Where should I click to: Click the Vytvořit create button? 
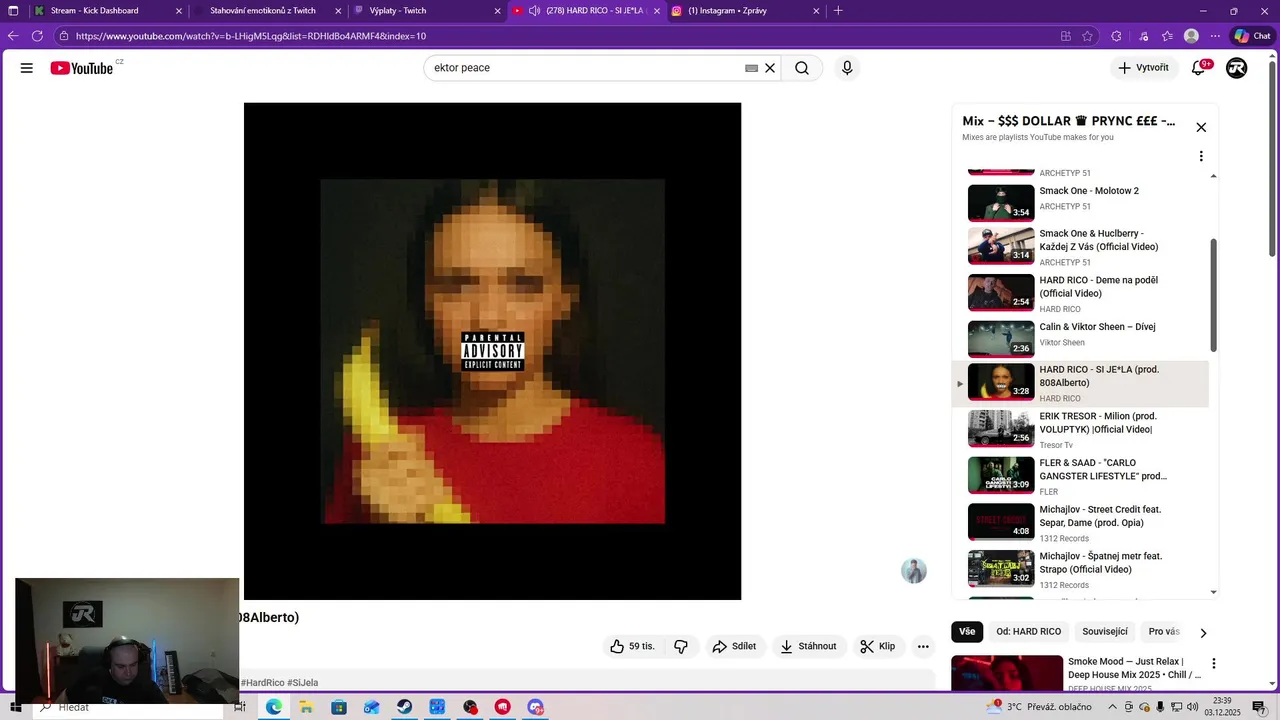(x=1143, y=68)
